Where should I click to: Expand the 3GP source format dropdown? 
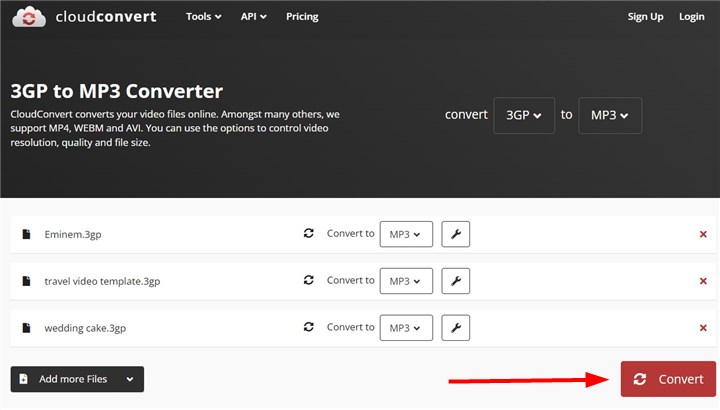point(524,115)
